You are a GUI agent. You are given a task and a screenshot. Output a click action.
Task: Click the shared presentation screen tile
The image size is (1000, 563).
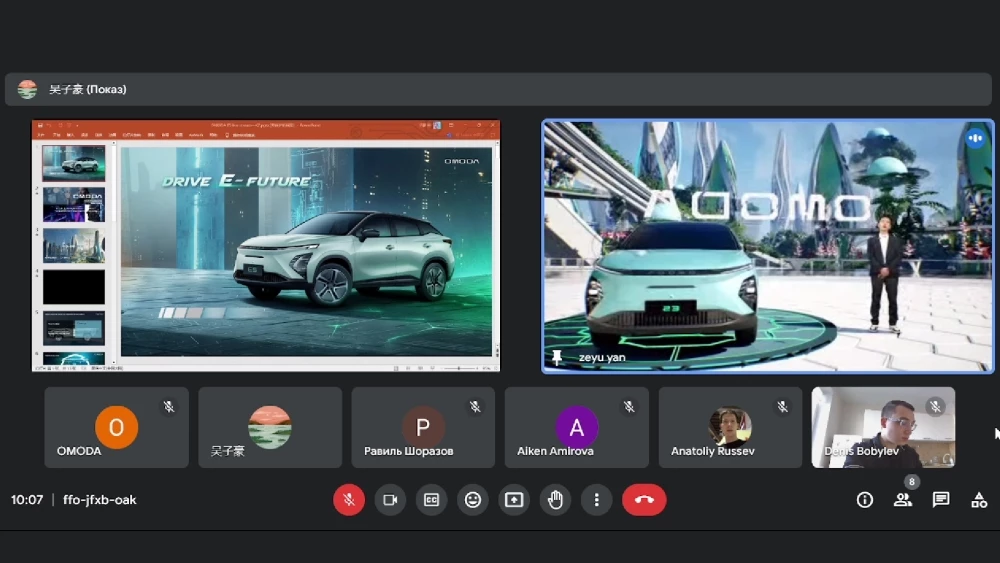(266, 246)
